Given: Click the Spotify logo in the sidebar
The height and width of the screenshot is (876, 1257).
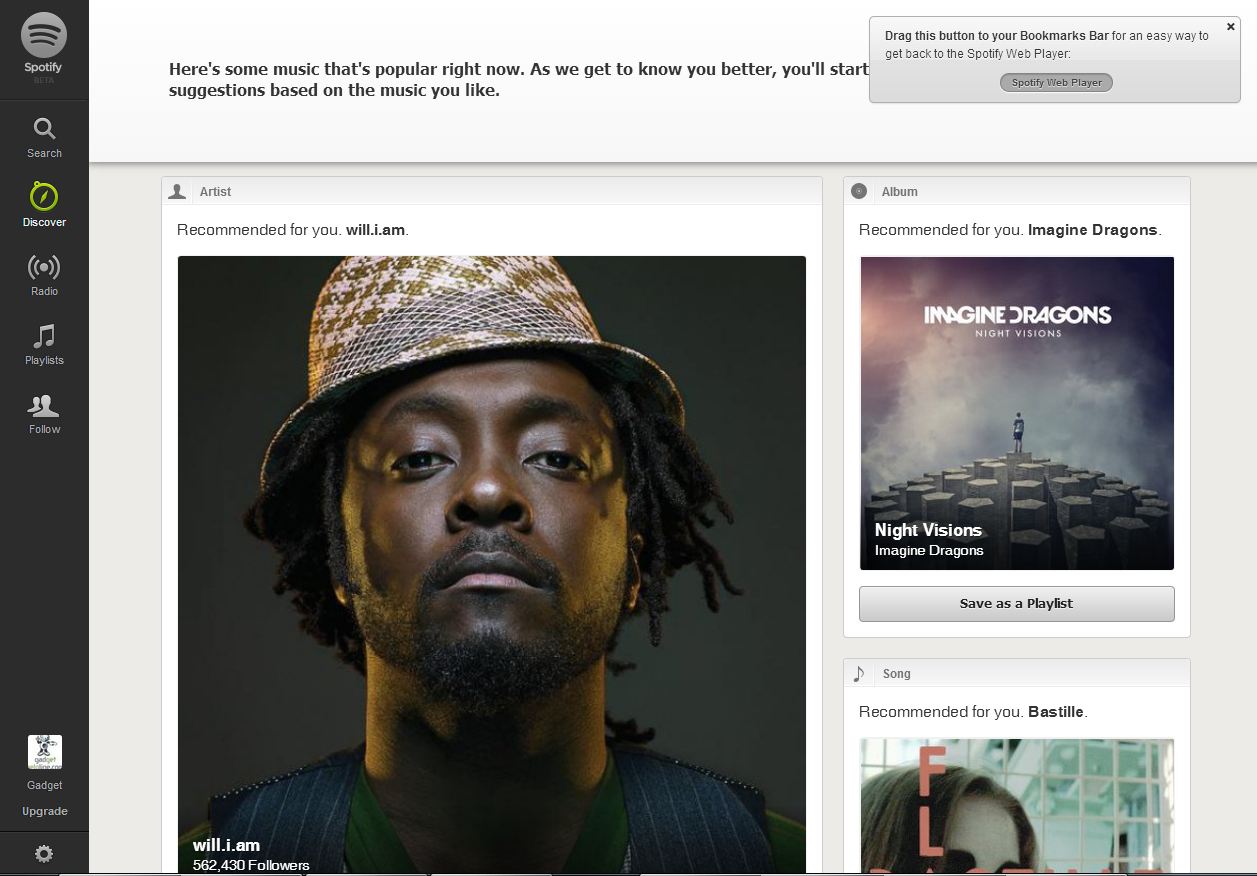Looking at the screenshot, I should [x=44, y=37].
